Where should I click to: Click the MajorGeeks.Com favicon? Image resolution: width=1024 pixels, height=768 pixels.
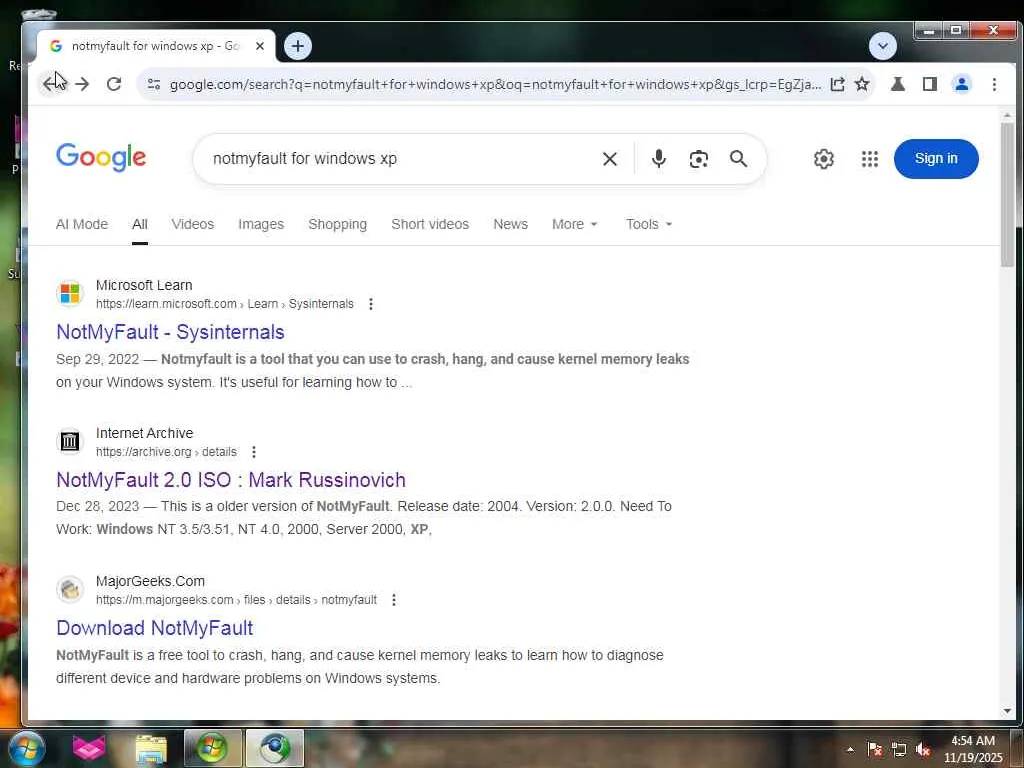(x=70, y=590)
